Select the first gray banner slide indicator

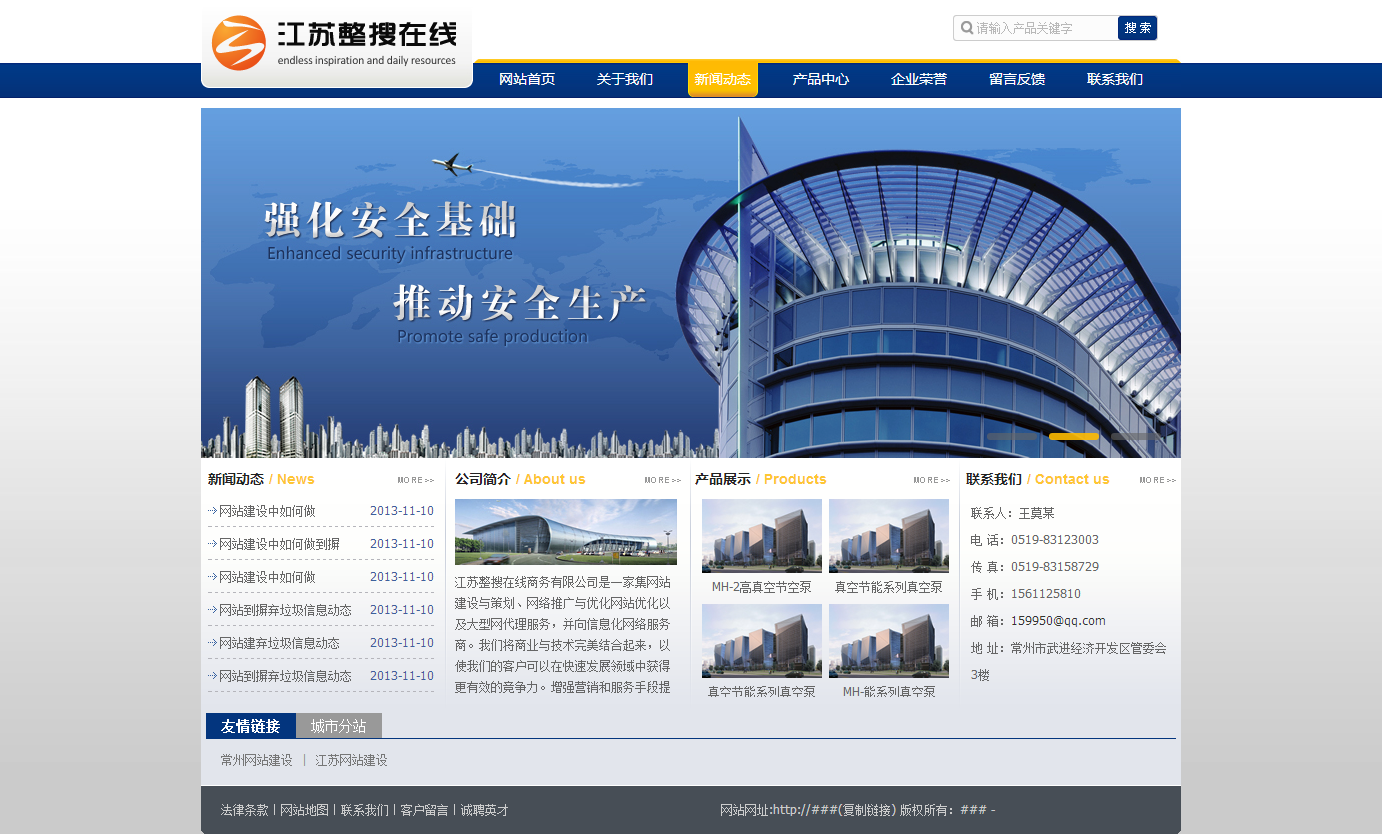click(x=1012, y=437)
